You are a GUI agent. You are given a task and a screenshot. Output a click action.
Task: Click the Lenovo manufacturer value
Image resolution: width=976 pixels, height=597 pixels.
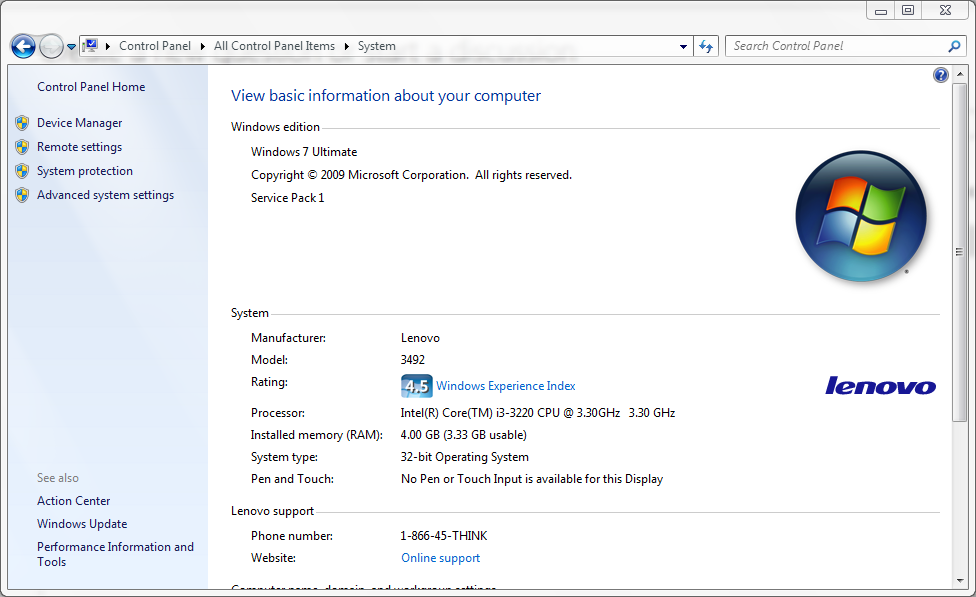click(x=420, y=338)
